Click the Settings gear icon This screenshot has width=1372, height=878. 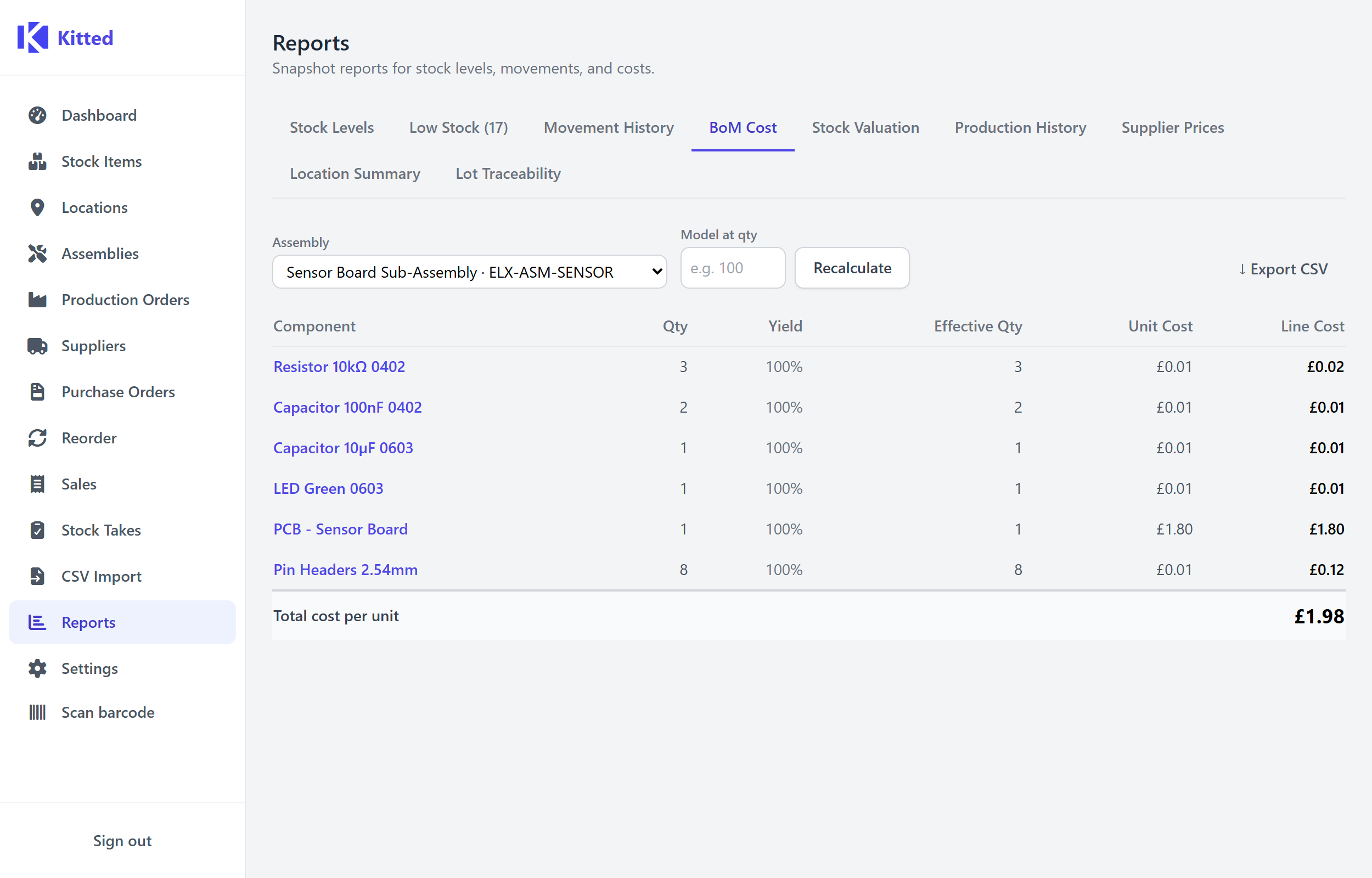point(37,668)
